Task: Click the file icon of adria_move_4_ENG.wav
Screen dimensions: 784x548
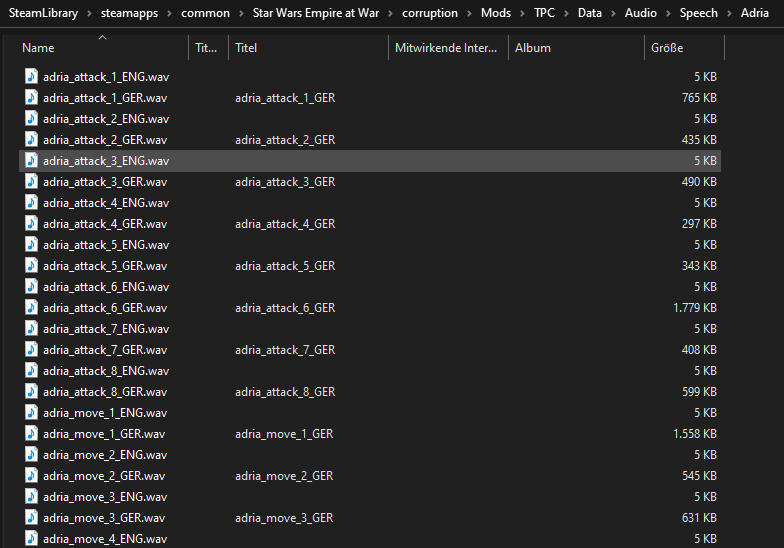Action: point(31,538)
